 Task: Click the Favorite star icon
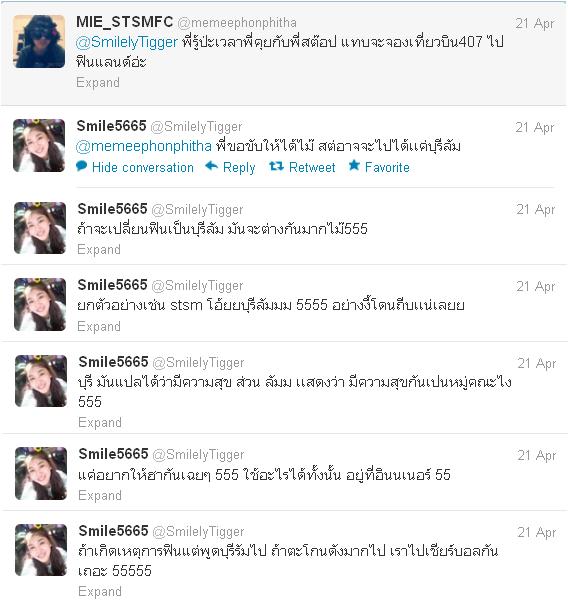[354, 166]
